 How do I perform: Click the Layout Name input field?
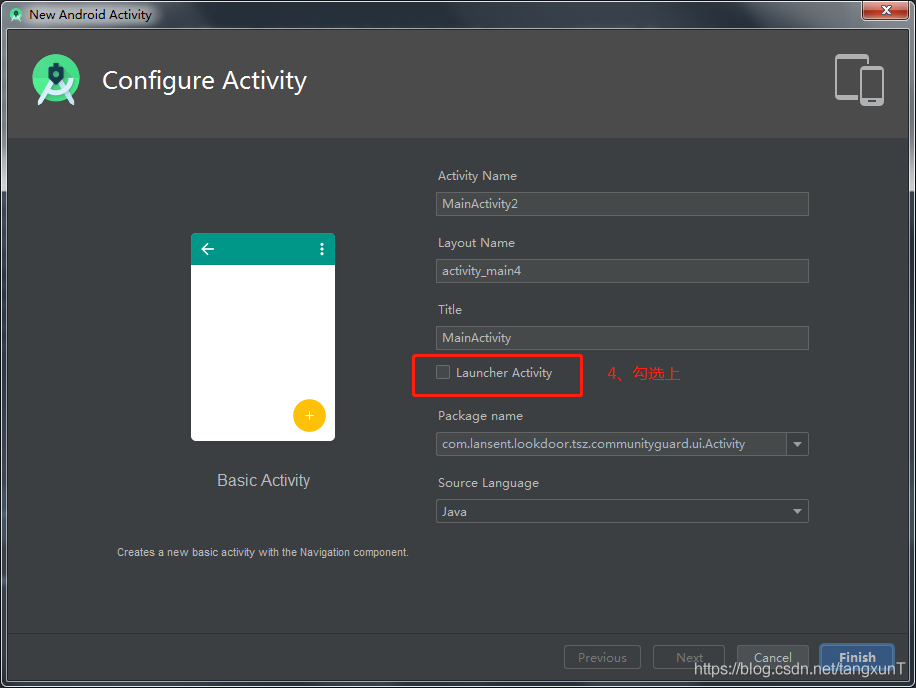tap(622, 271)
